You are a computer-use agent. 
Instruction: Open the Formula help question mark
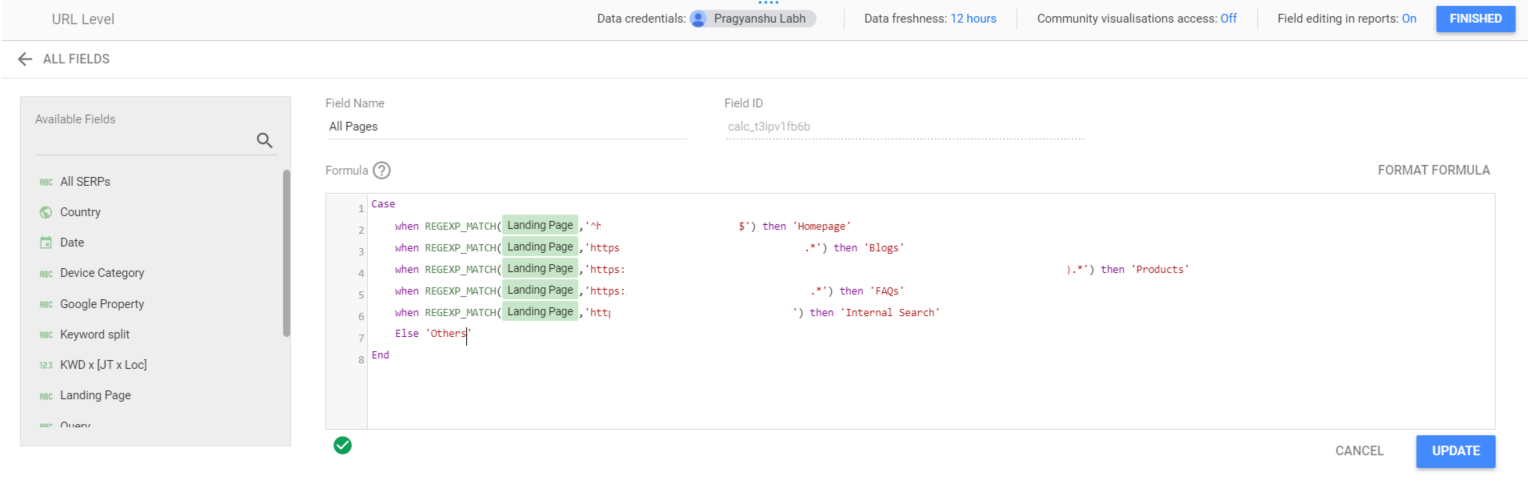pyautogui.click(x=381, y=171)
